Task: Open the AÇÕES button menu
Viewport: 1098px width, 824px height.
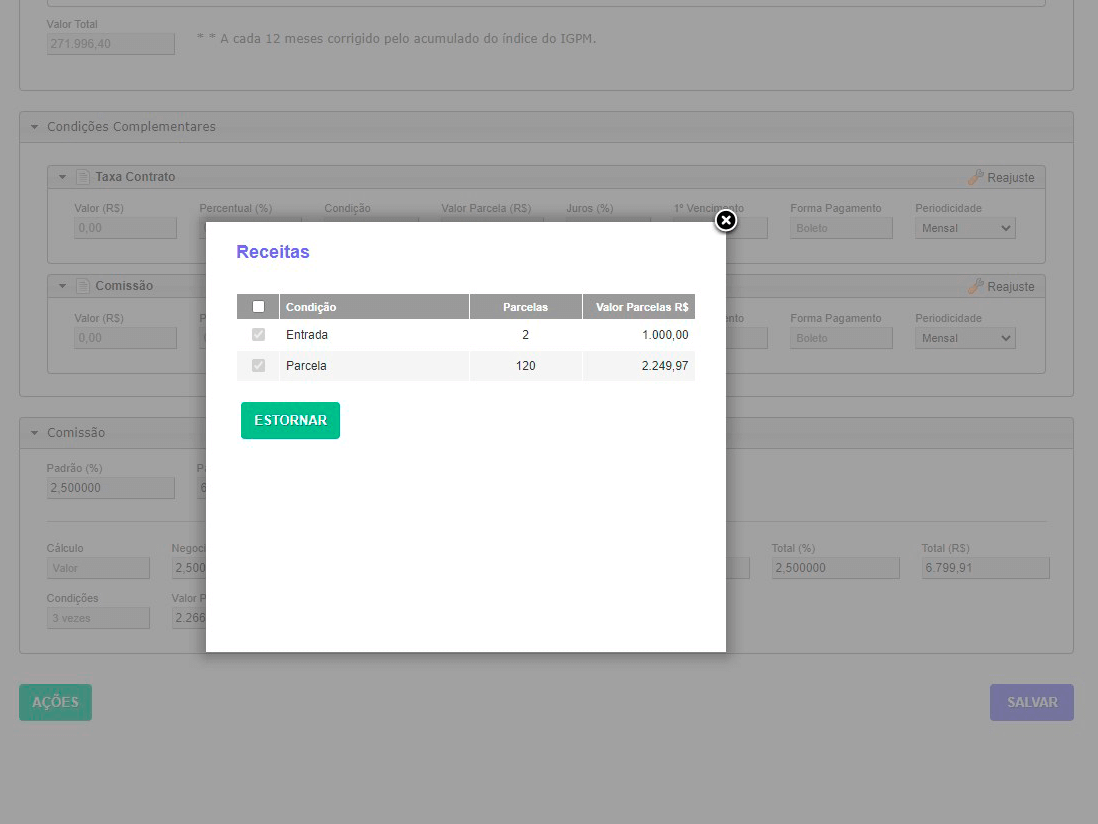Action: [x=55, y=702]
